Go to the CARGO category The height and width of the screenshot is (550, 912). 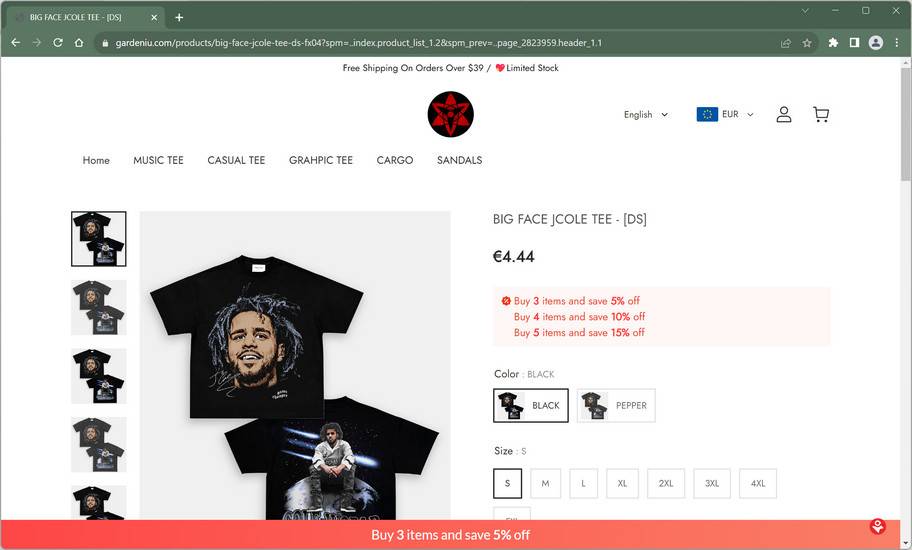pyautogui.click(x=394, y=160)
